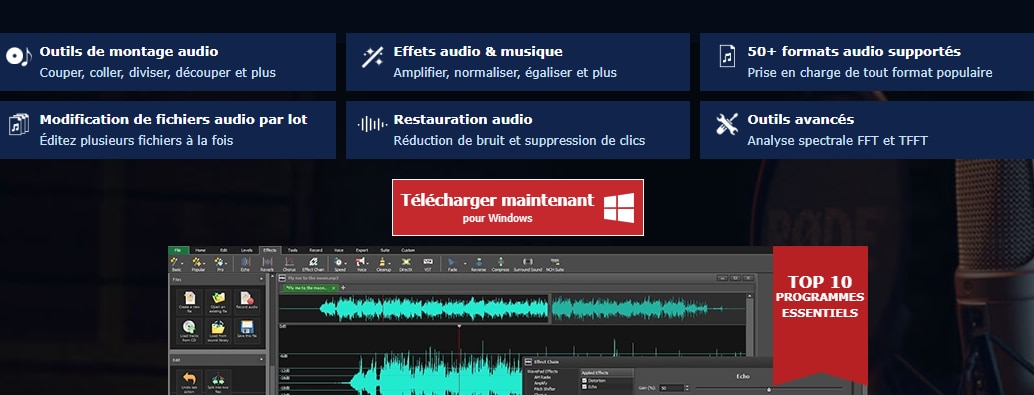
Task: Click Load from sound library icon
Action: pos(218,326)
